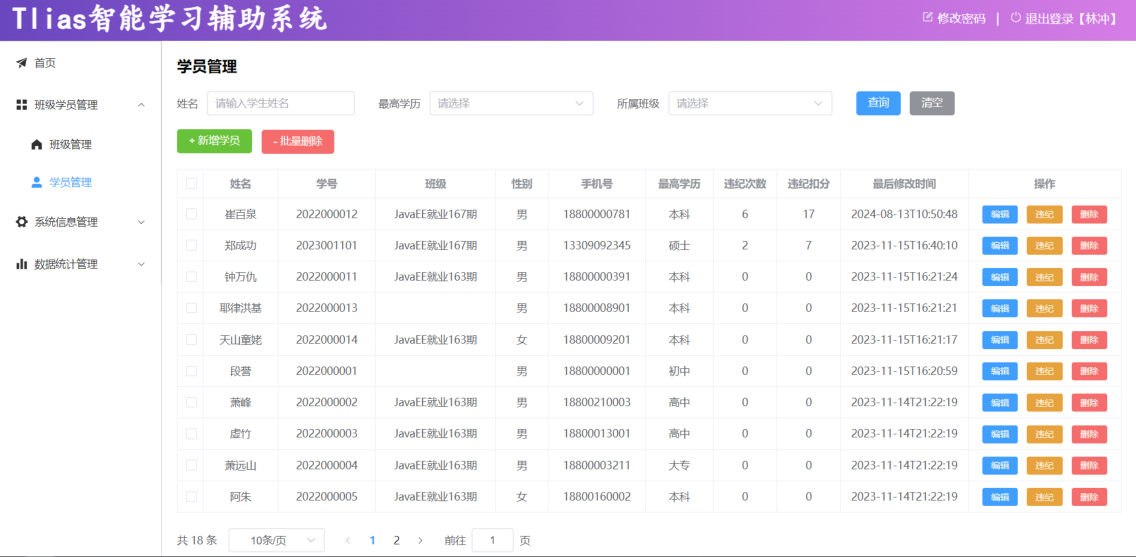1136x557 pixels.
Task: Click the phone number 18800009201 cell
Action: 597,340
